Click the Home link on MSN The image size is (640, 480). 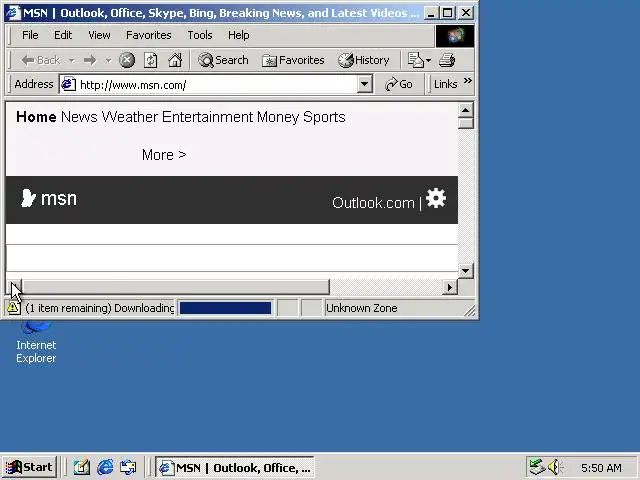36,117
